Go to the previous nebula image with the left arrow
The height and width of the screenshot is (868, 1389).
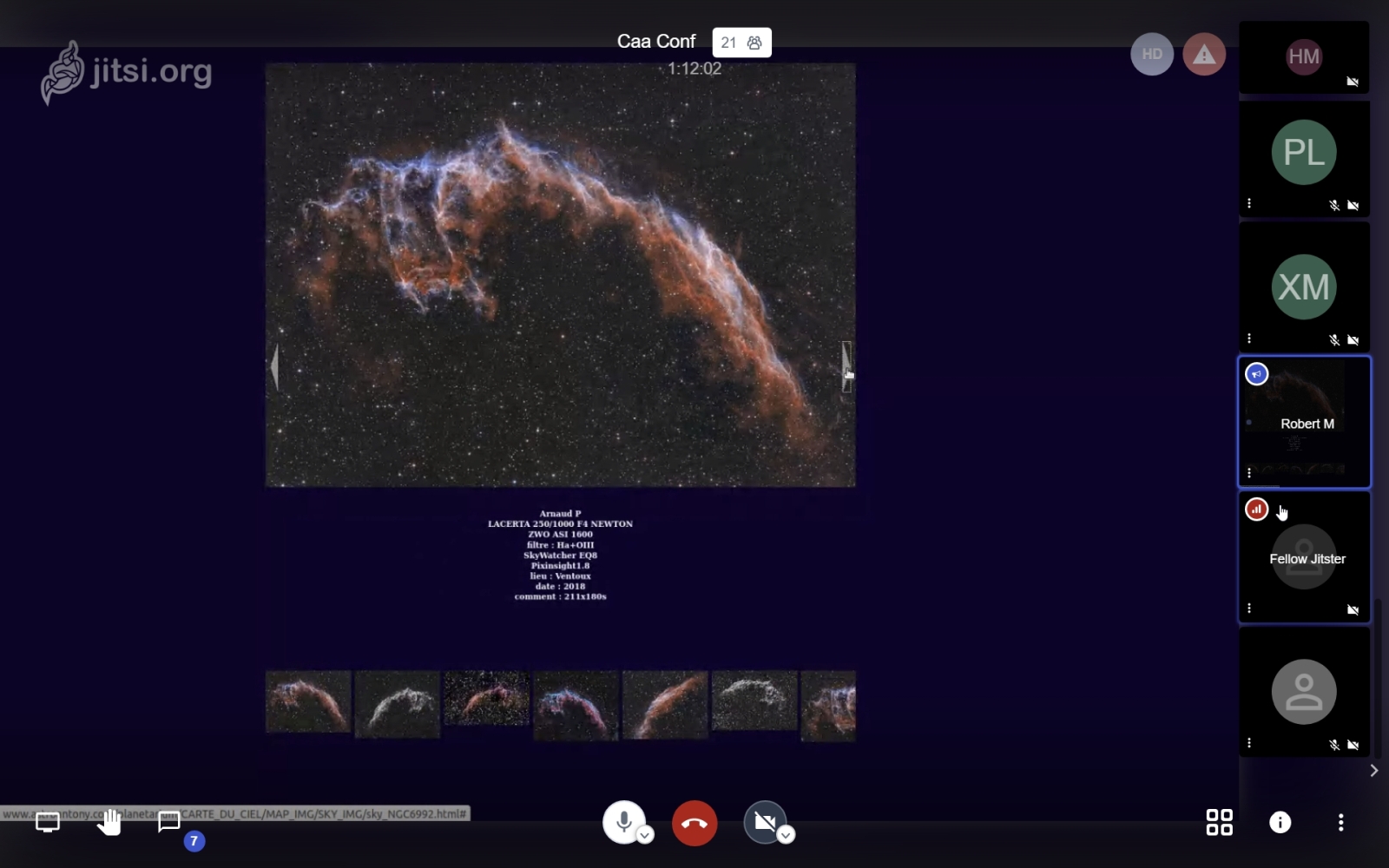tap(274, 366)
